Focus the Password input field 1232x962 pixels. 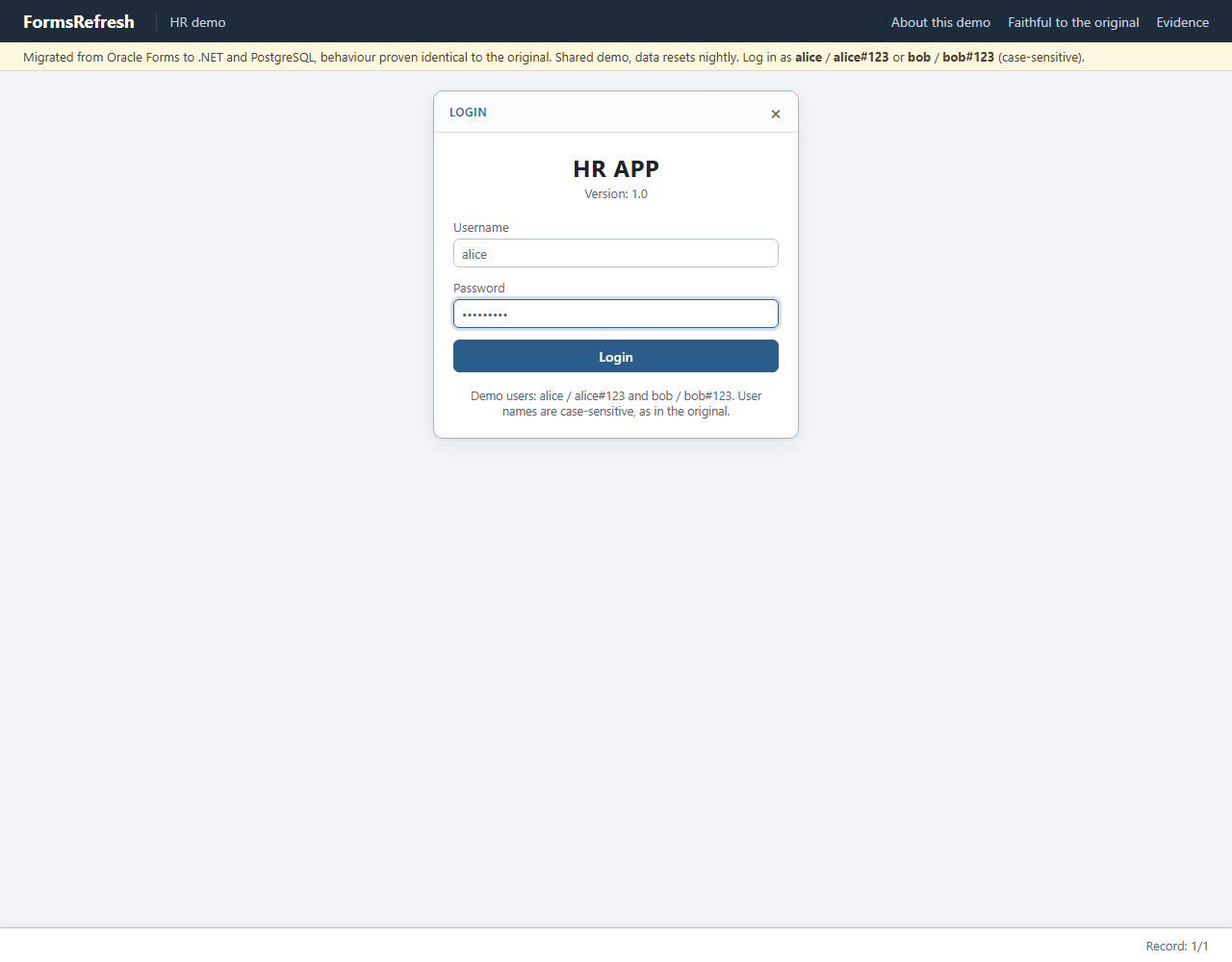pyautogui.click(x=616, y=314)
